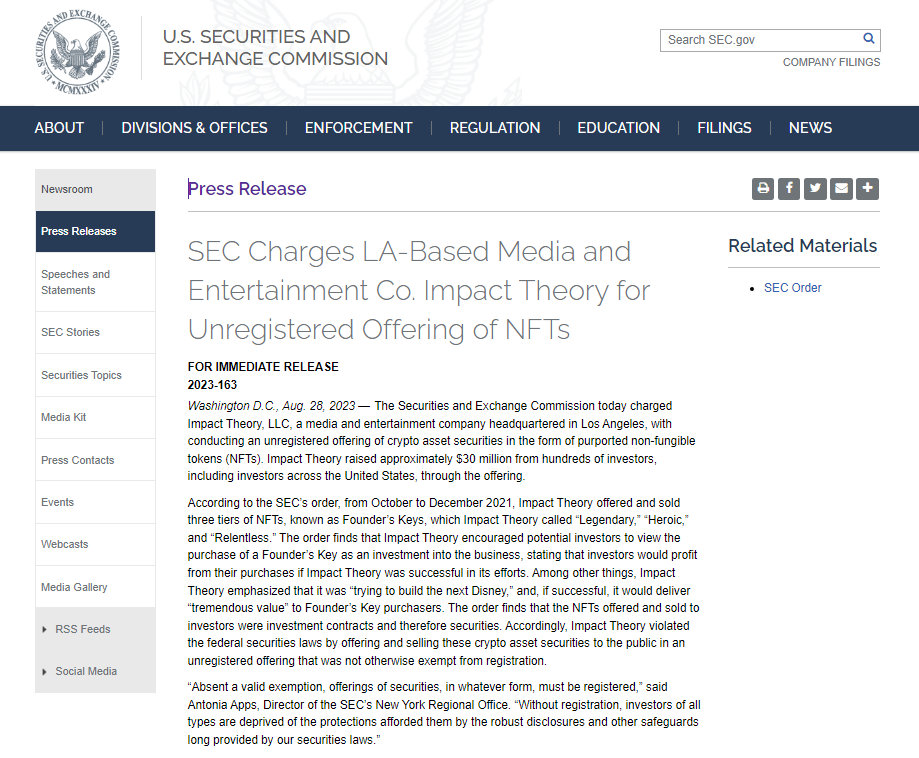The height and width of the screenshot is (758, 919).
Task: Focus the Search SEC.gov field
Action: [x=760, y=40]
